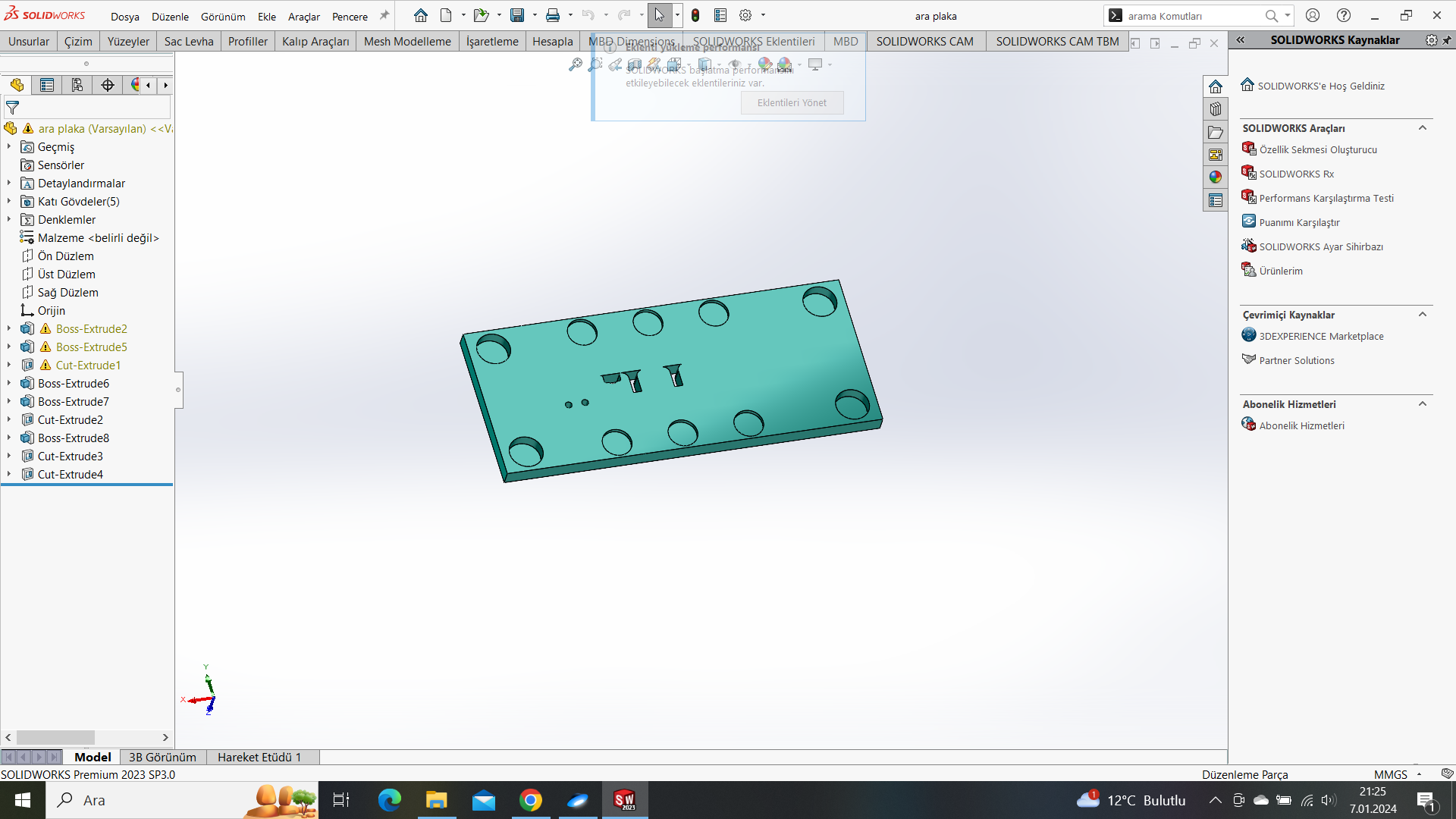This screenshot has width=1456, height=819.
Task: Open File Explorer icon in task pane
Action: pos(1216,132)
